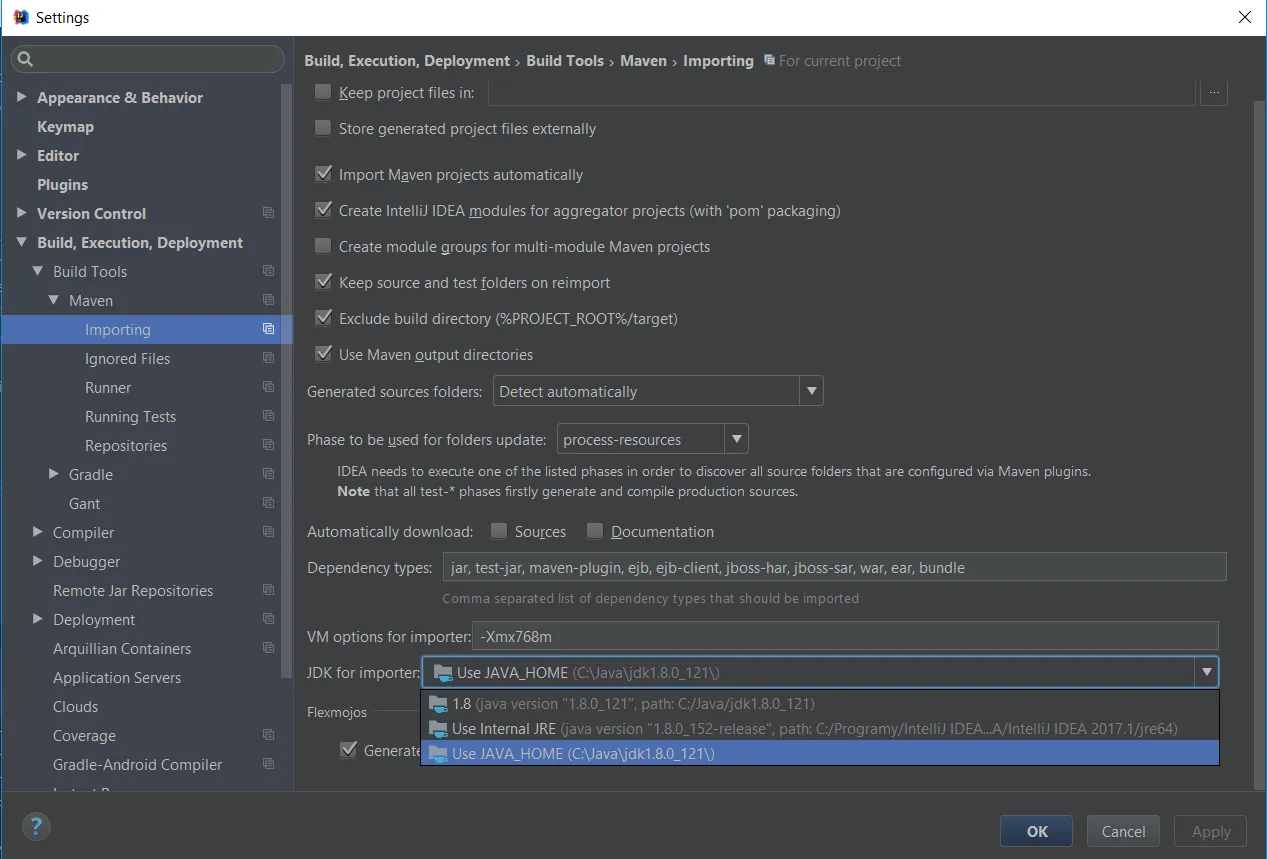Viewport: 1267px width, 859px height.
Task: Toggle Create IntelliJ IDEA modules for aggregator projects
Action: 323,210
